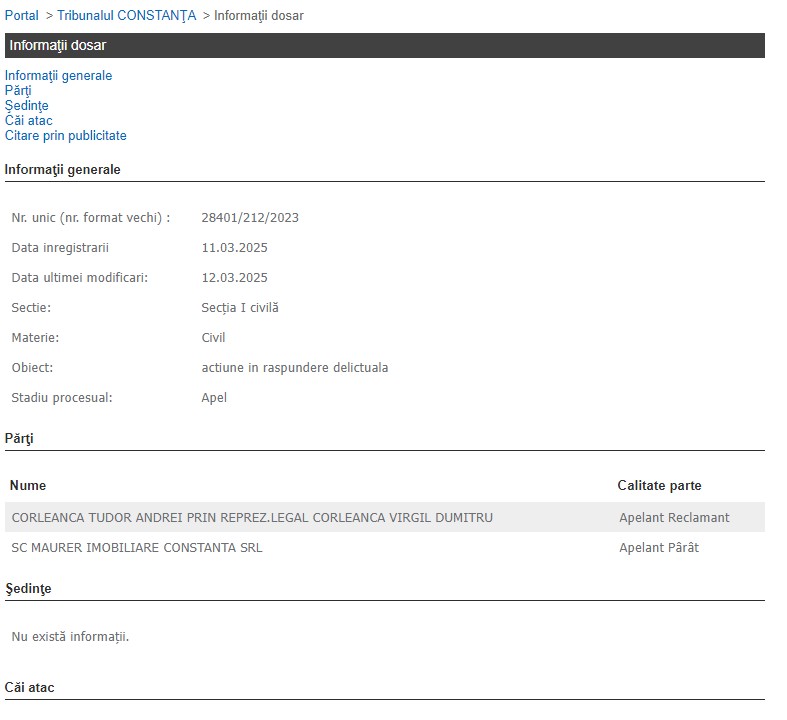Click the Portal breadcrumb link
This screenshot has width=787, height=720.
[x=22, y=16]
